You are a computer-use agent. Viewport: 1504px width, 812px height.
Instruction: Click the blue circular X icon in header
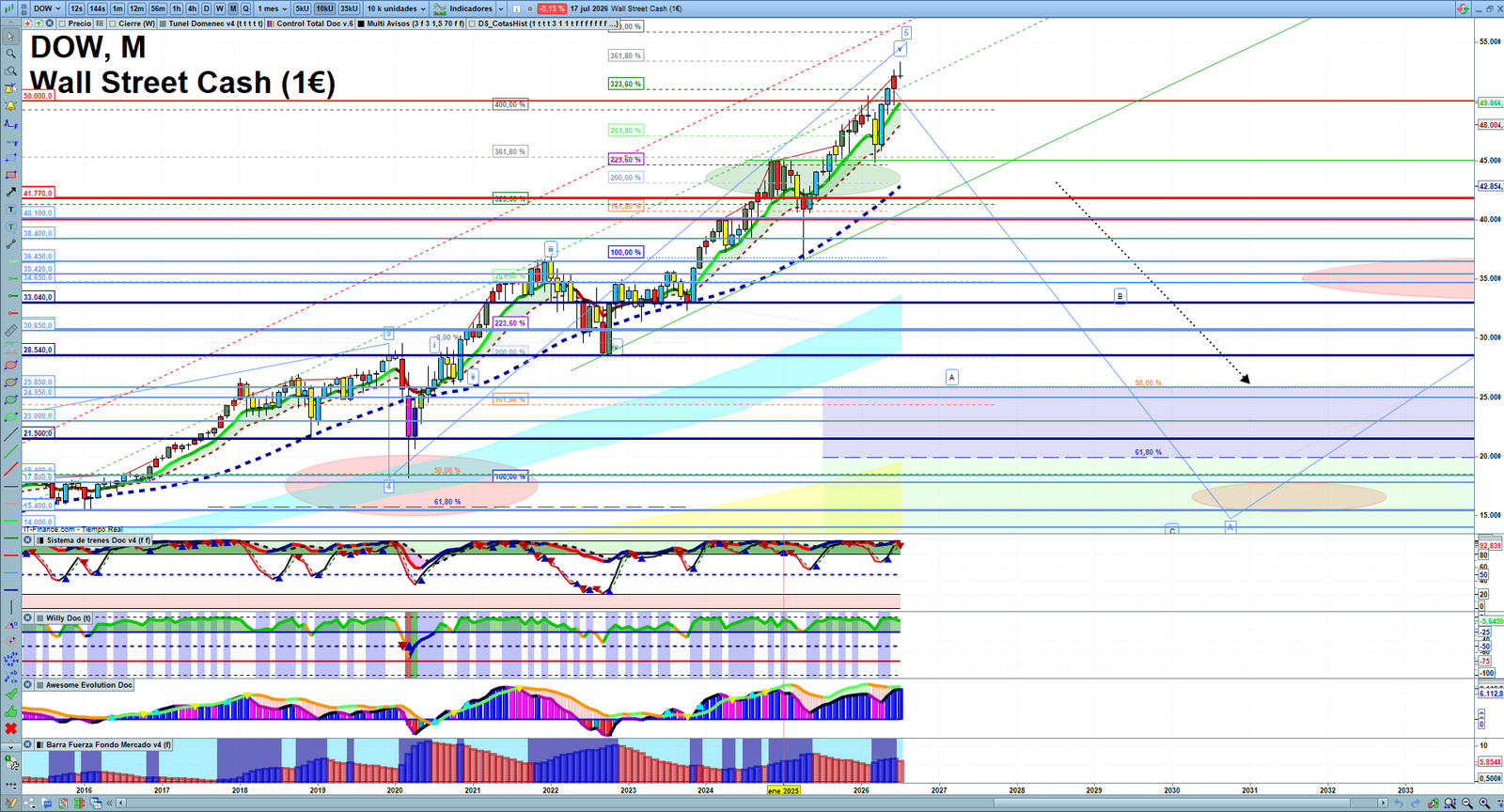click(49, 23)
